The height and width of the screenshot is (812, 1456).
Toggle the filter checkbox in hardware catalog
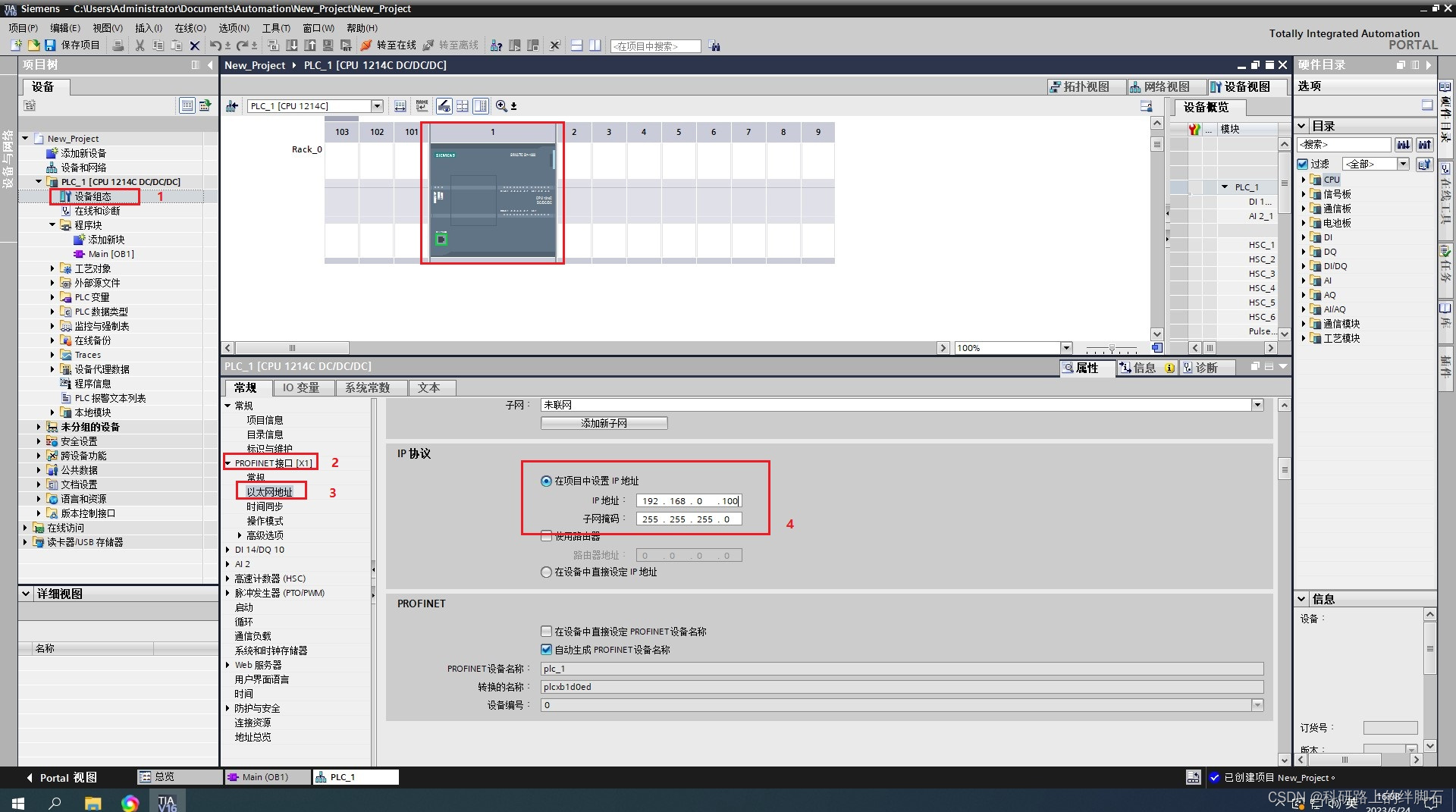click(x=1303, y=164)
